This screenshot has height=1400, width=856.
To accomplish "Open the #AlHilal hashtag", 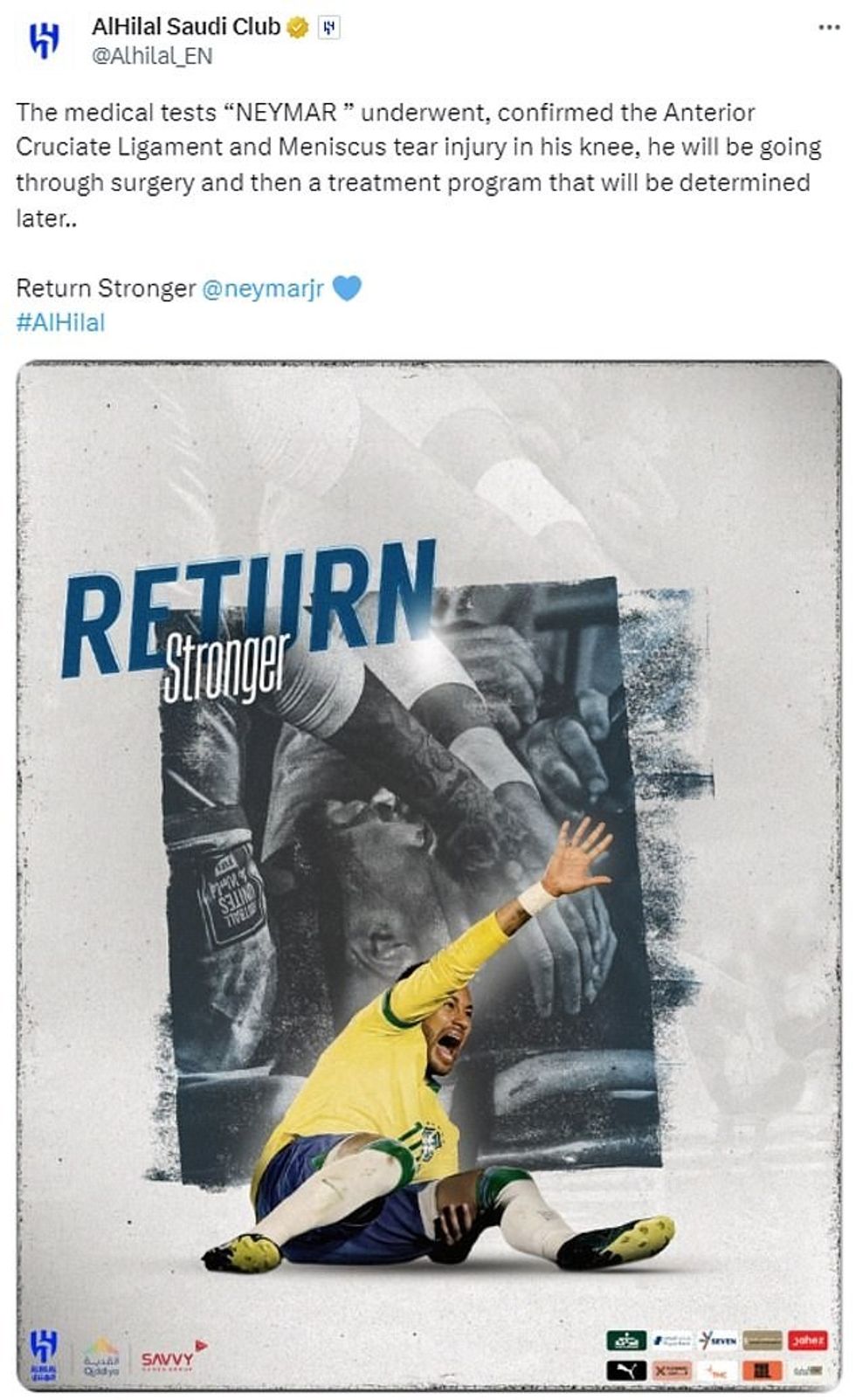I will tap(60, 322).
